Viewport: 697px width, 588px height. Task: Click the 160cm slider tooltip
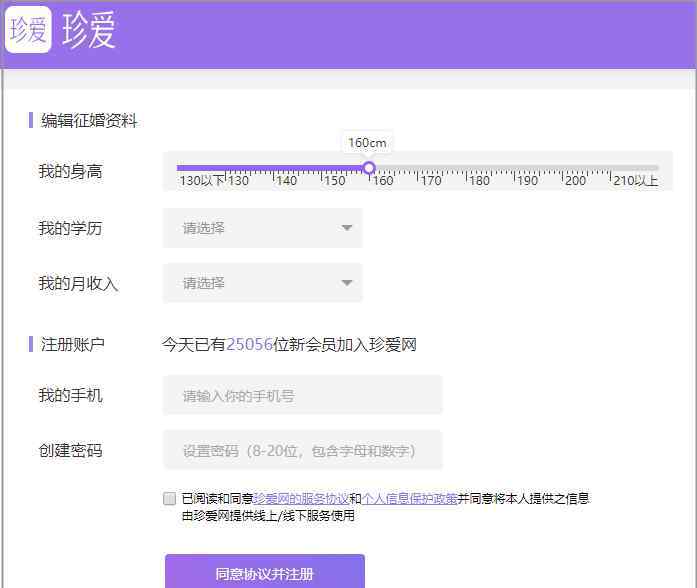pos(367,143)
